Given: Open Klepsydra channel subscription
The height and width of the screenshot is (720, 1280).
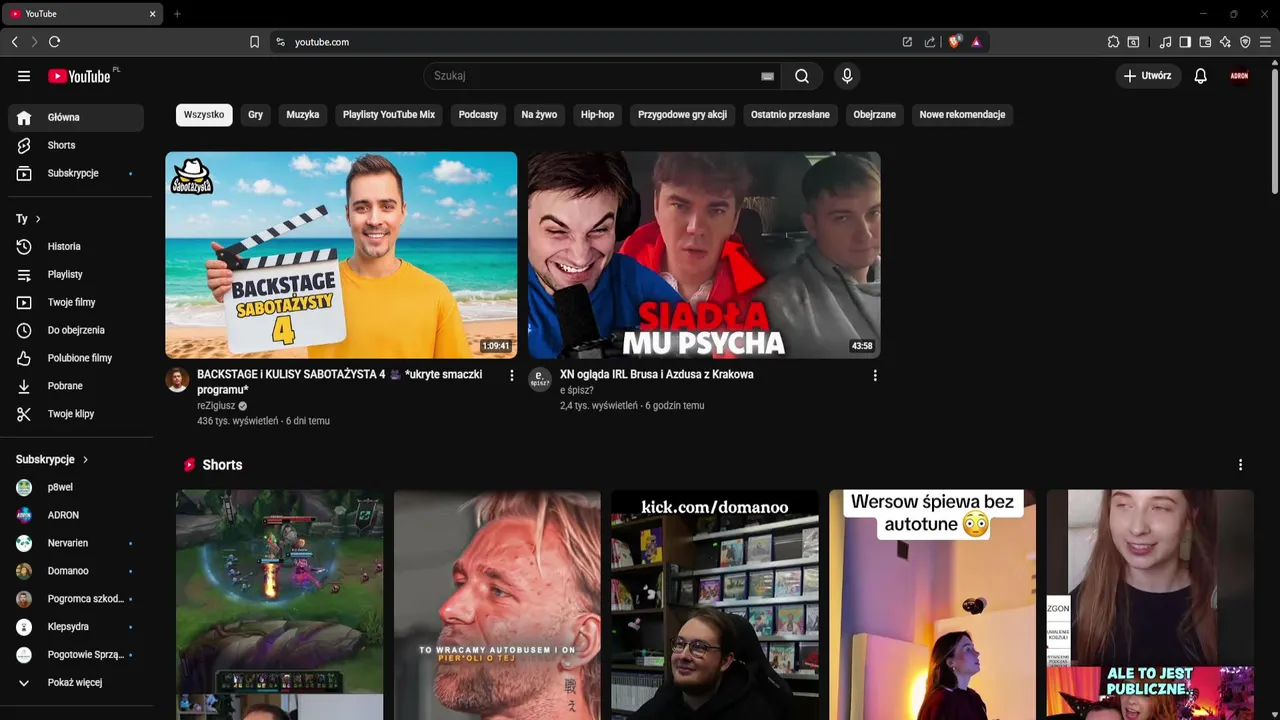Looking at the screenshot, I should point(76,627).
